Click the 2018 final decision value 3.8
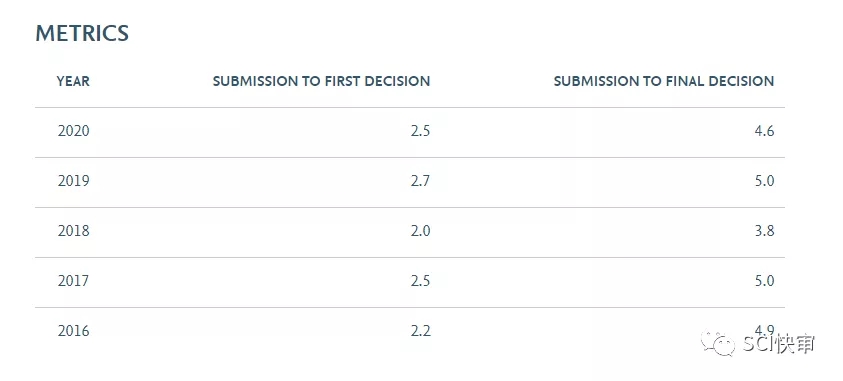 click(x=764, y=231)
